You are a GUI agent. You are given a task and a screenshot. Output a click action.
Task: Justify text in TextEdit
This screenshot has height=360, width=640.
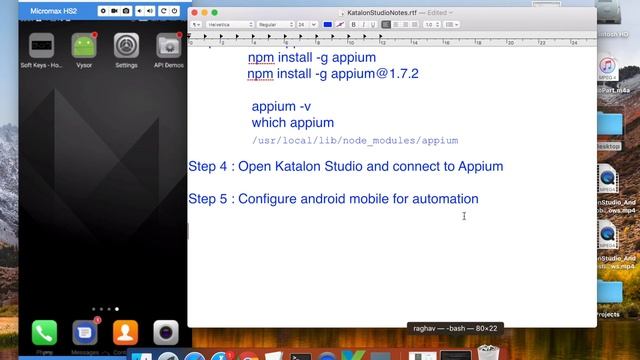[x=414, y=24]
